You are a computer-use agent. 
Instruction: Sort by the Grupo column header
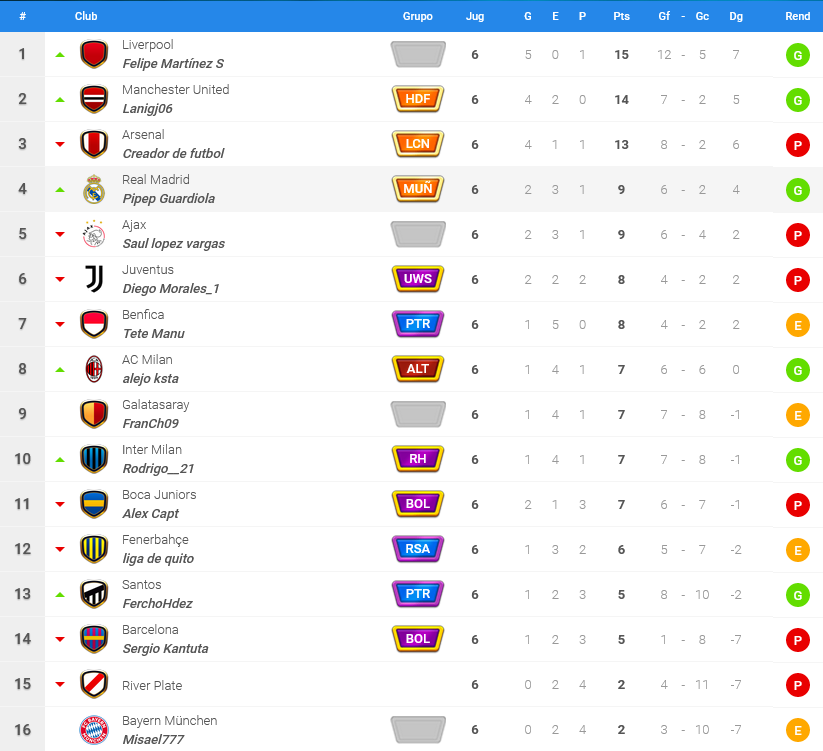(x=418, y=16)
